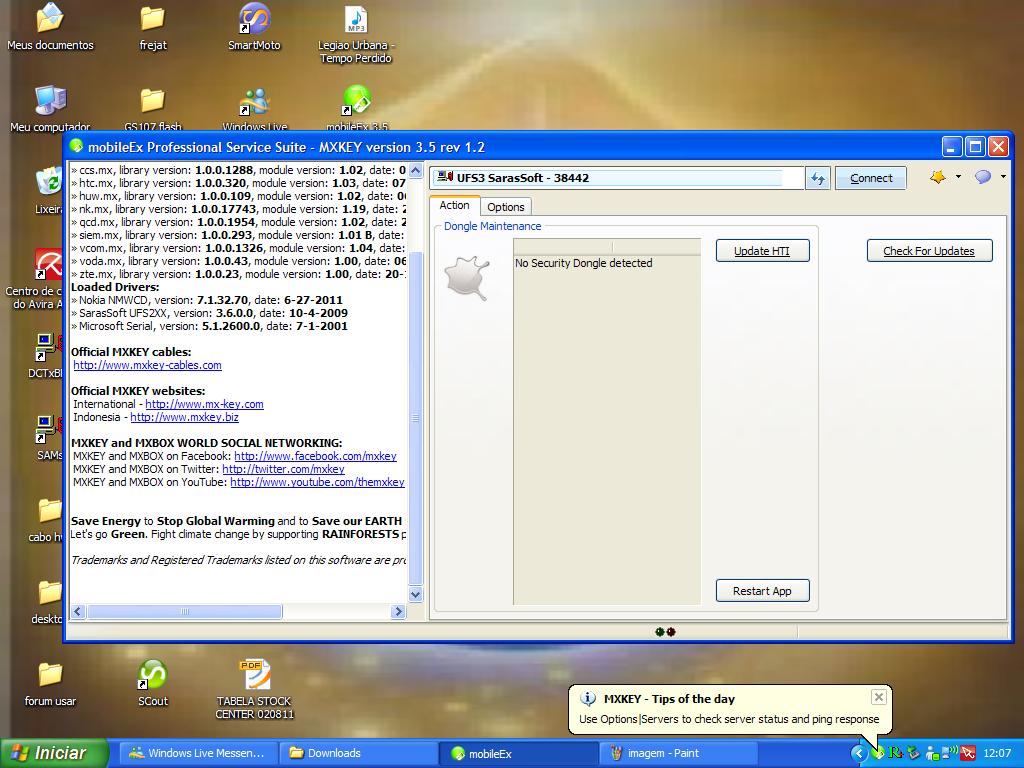Image resolution: width=1024 pixels, height=768 pixels.
Task: Click the mobileEx 3.5 desktop shortcut
Action: click(x=357, y=101)
